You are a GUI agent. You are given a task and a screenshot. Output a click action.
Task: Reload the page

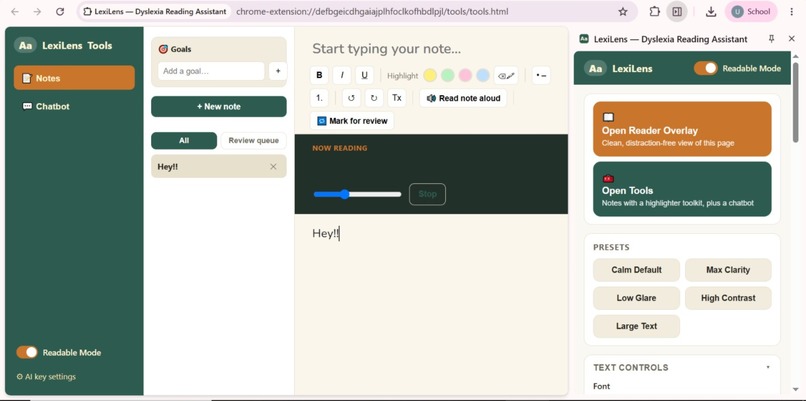[60, 11]
